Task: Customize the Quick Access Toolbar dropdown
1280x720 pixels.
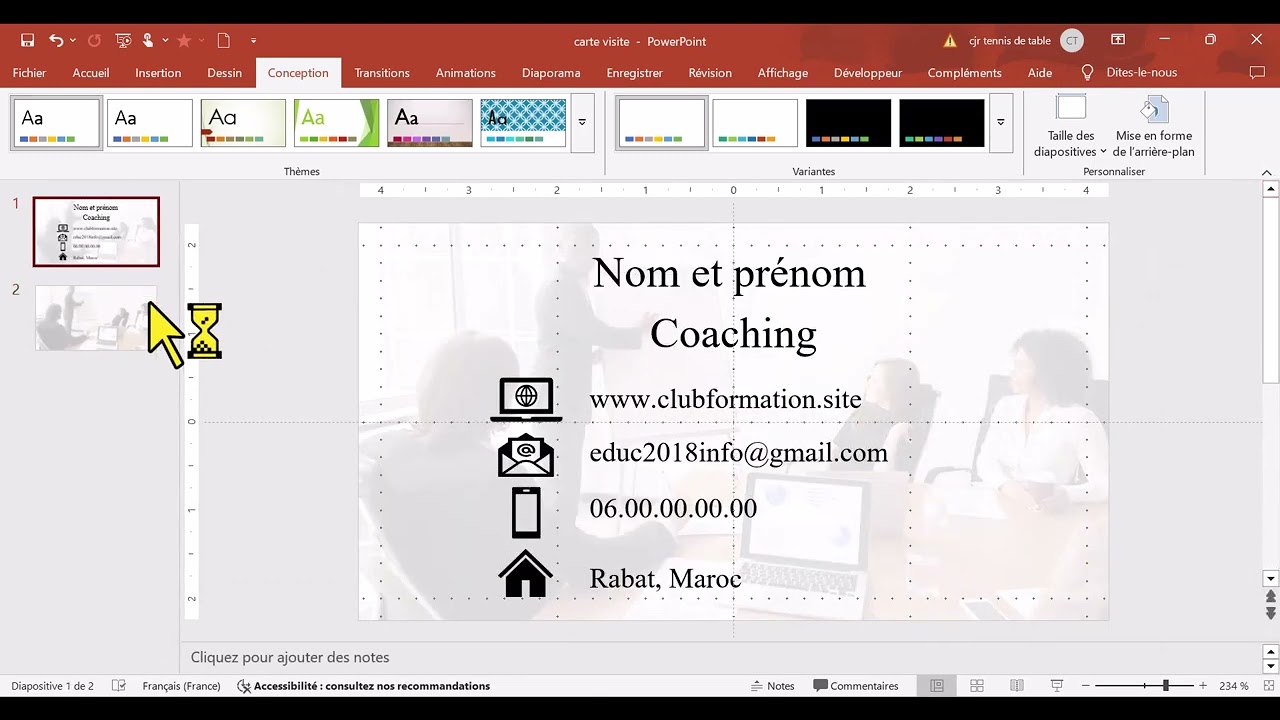Action: click(x=253, y=40)
